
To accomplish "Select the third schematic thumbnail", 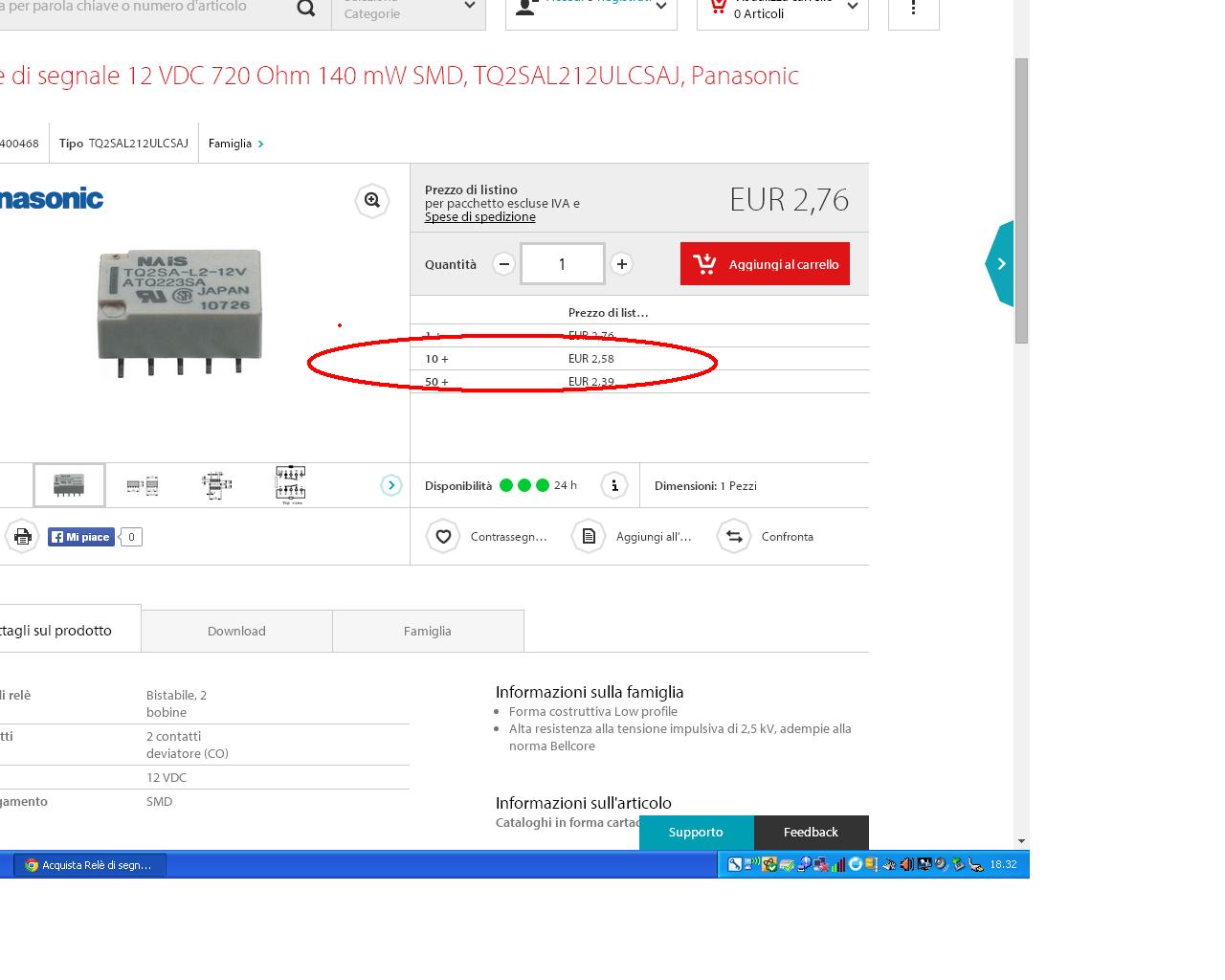I will pos(217,485).
